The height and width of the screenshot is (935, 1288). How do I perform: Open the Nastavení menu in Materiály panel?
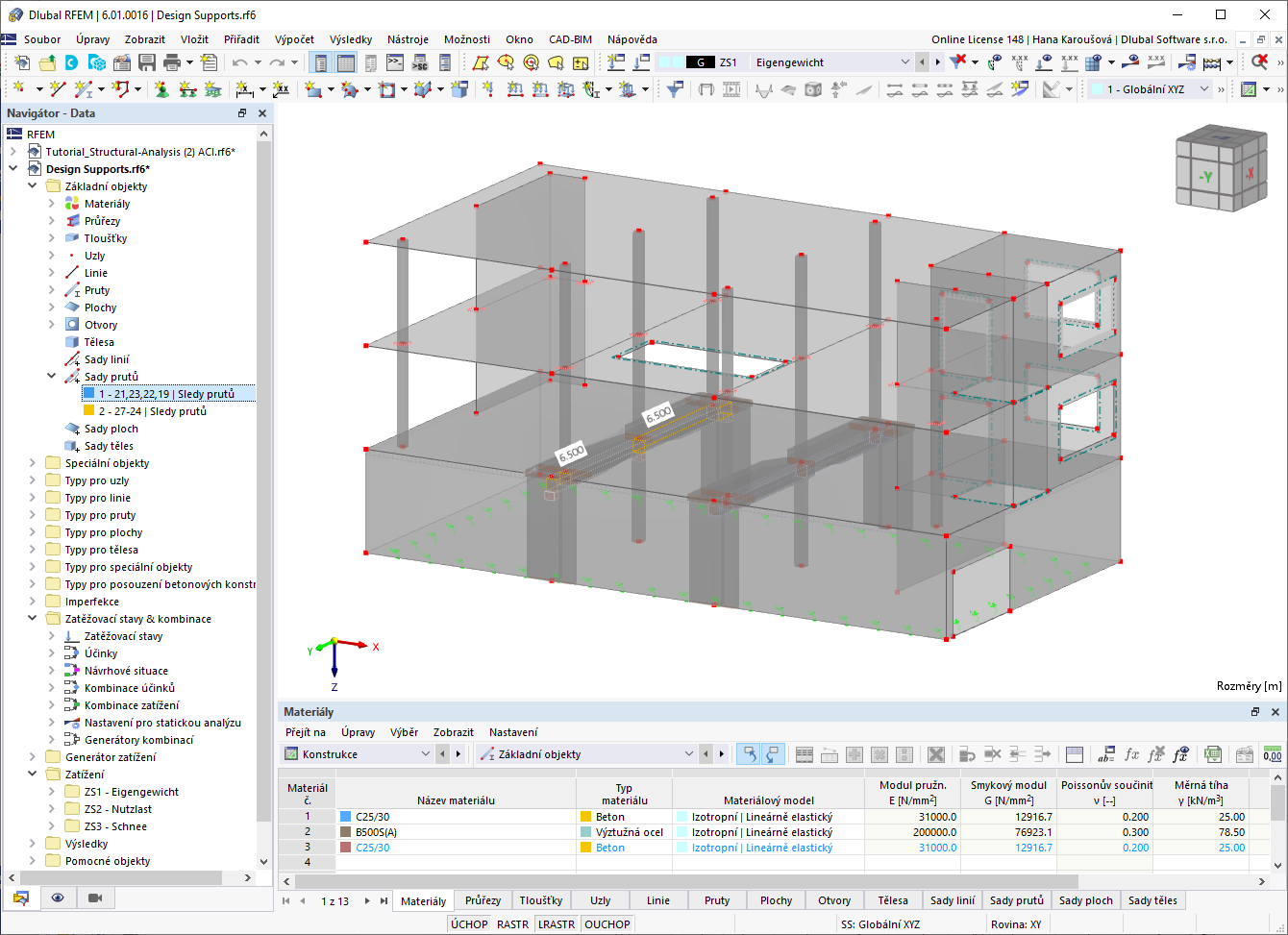(513, 732)
